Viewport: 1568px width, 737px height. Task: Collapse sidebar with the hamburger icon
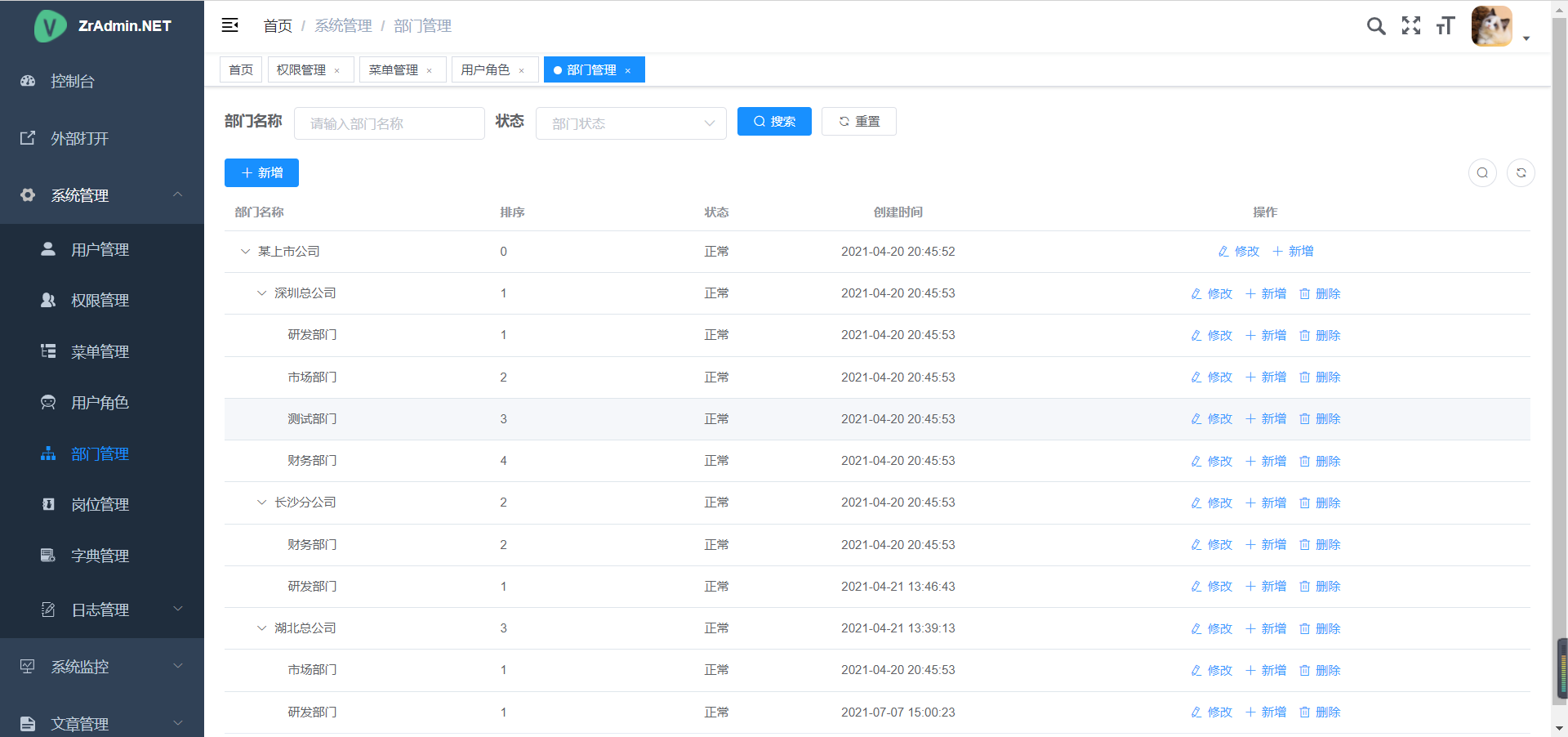[x=230, y=25]
